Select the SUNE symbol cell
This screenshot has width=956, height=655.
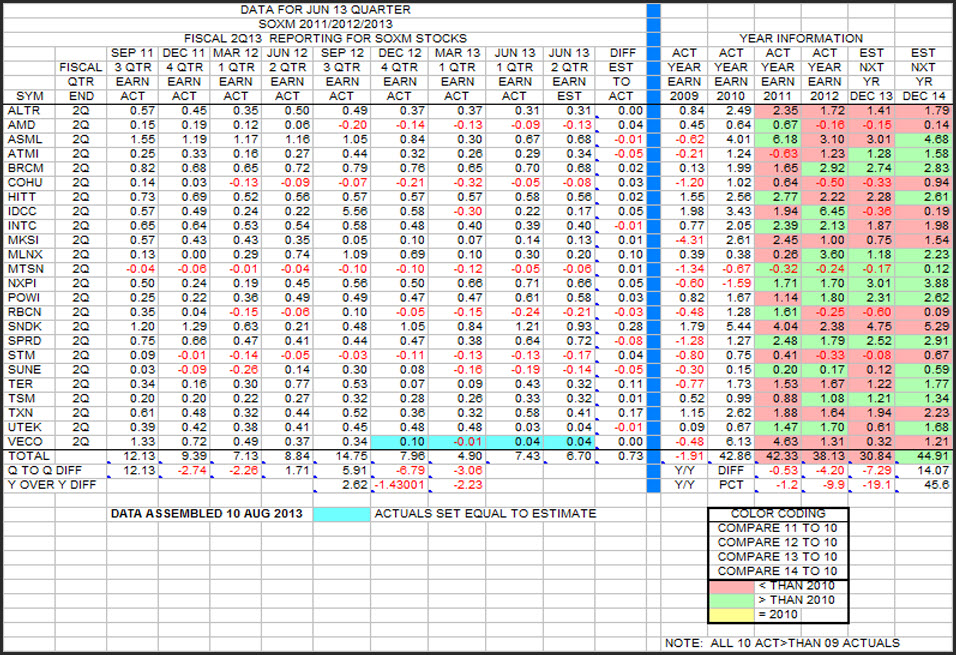point(29,370)
